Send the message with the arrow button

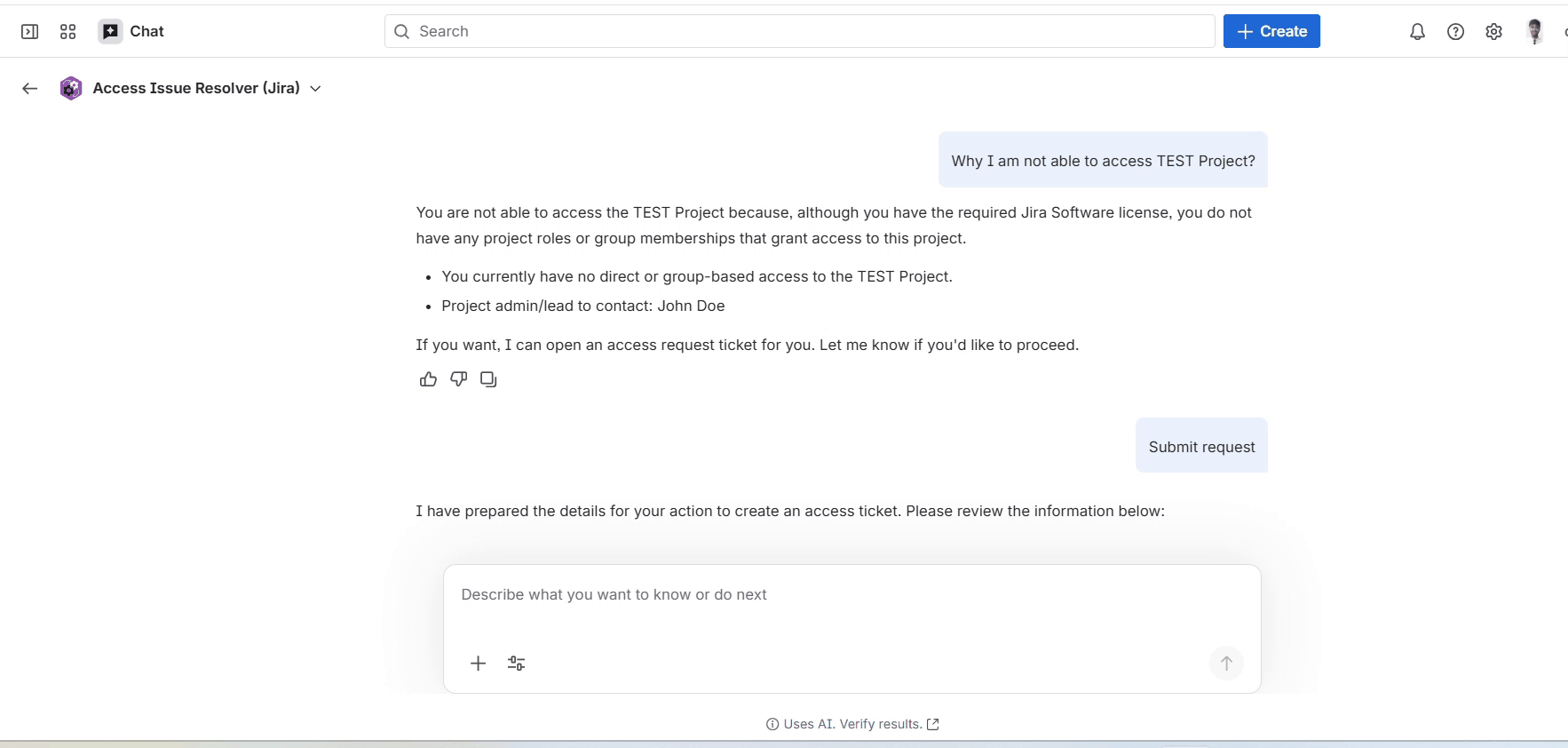1226,664
